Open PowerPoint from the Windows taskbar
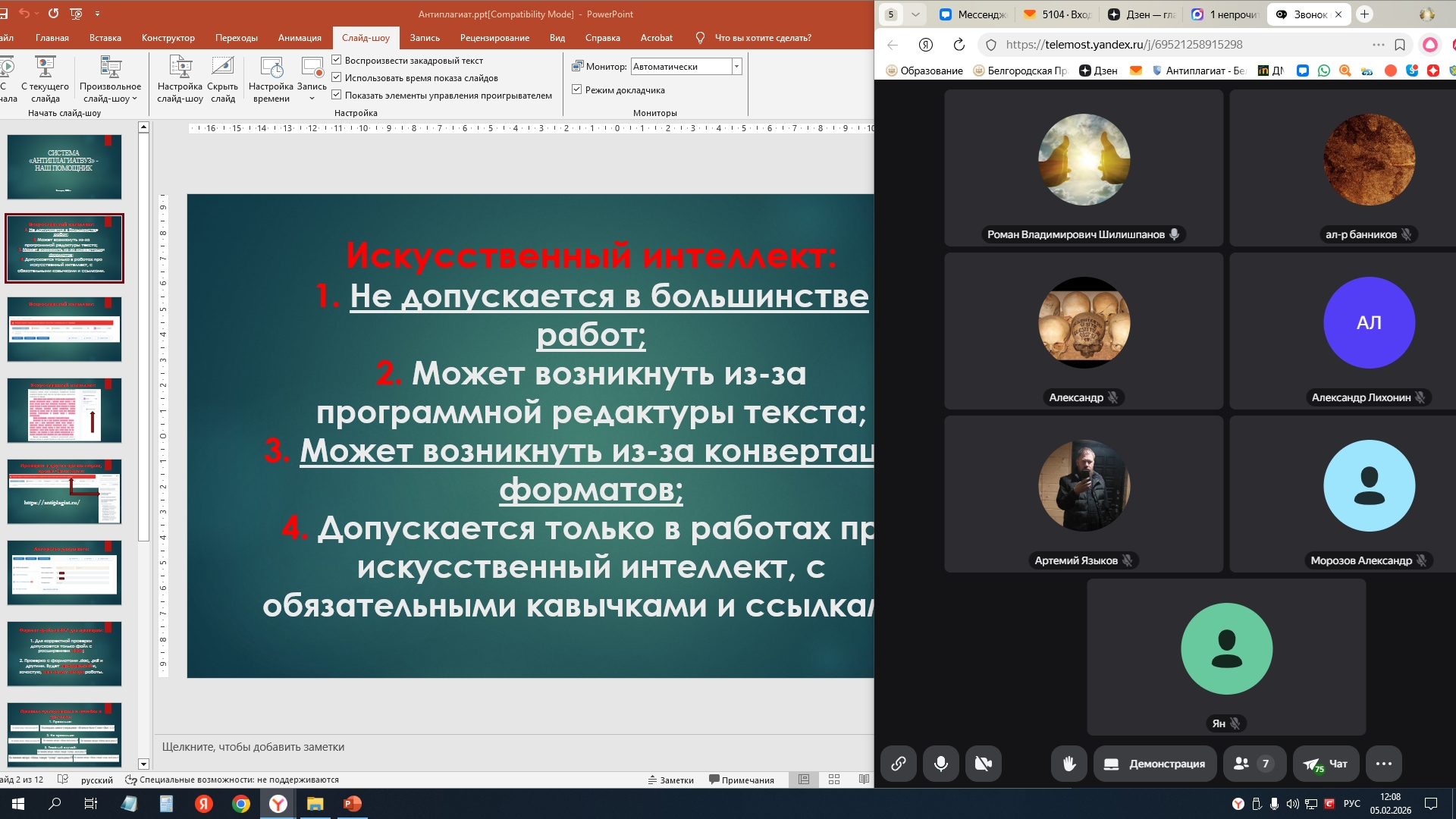Screen dimensions: 1456x819 (x=353, y=804)
